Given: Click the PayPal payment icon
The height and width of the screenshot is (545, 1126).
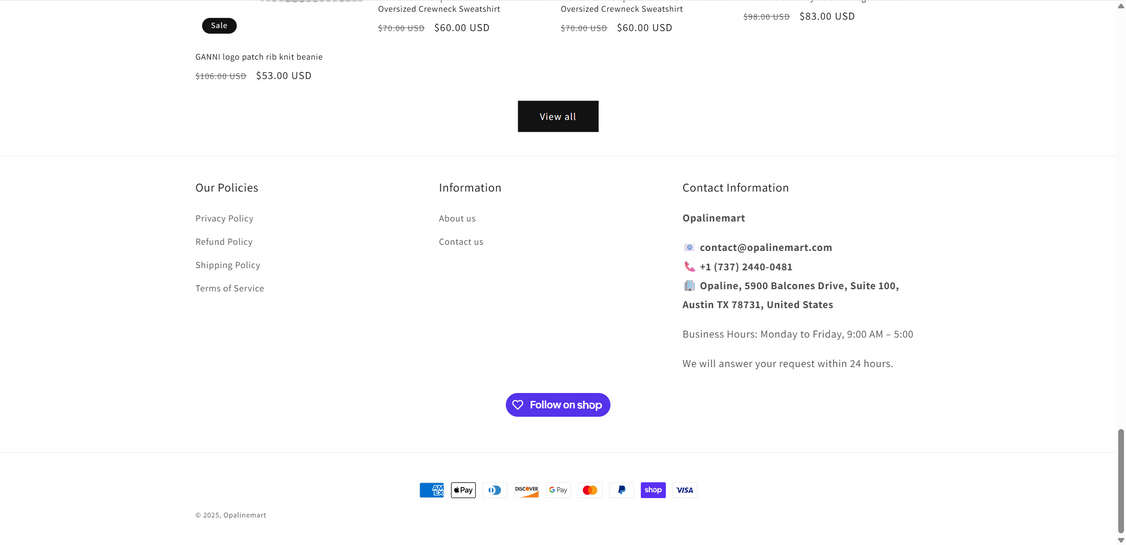Looking at the screenshot, I should click(621, 490).
